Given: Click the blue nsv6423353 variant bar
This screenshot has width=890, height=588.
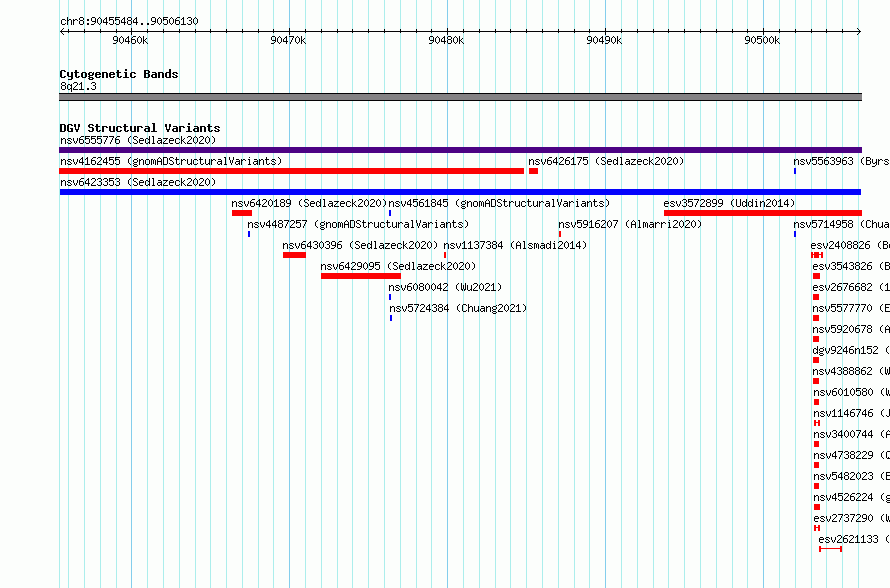Looking at the screenshot, I should (460, 192).
